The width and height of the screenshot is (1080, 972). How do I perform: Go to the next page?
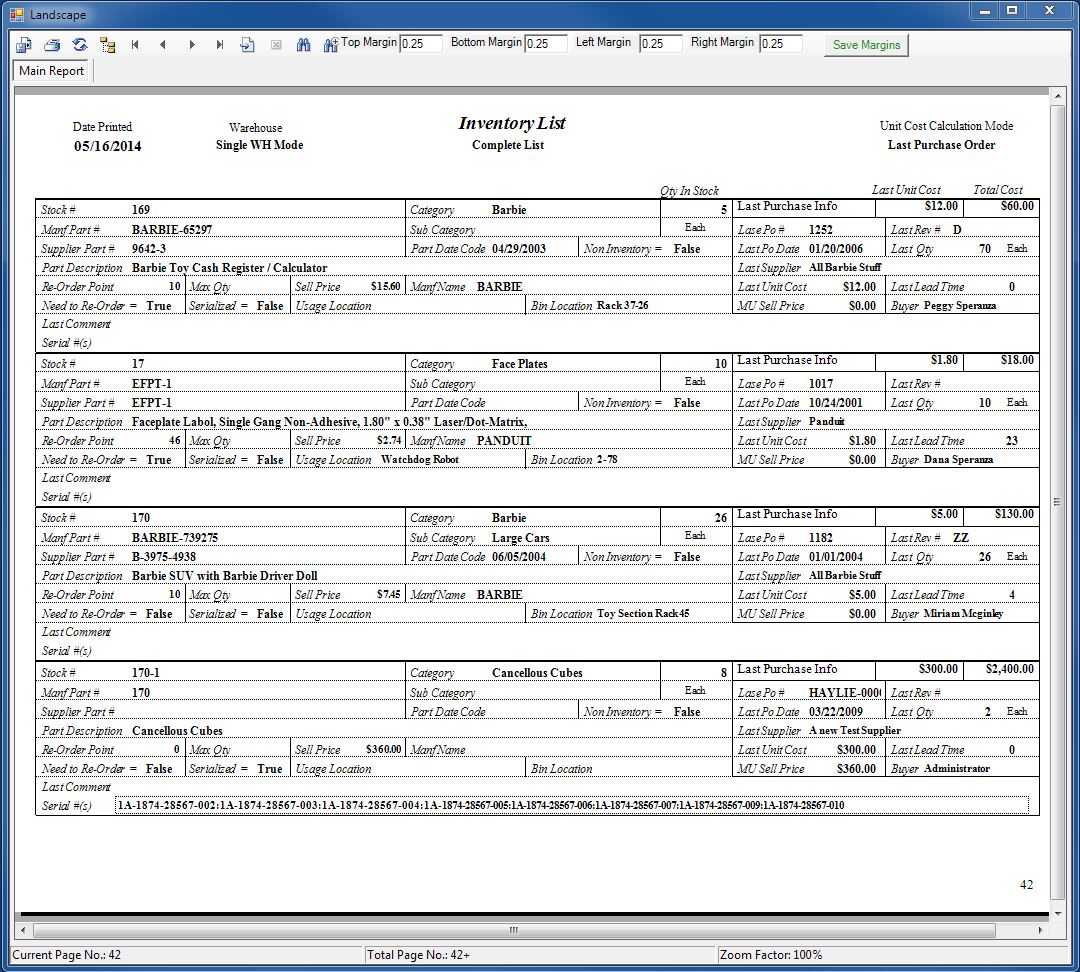(191, 45)
